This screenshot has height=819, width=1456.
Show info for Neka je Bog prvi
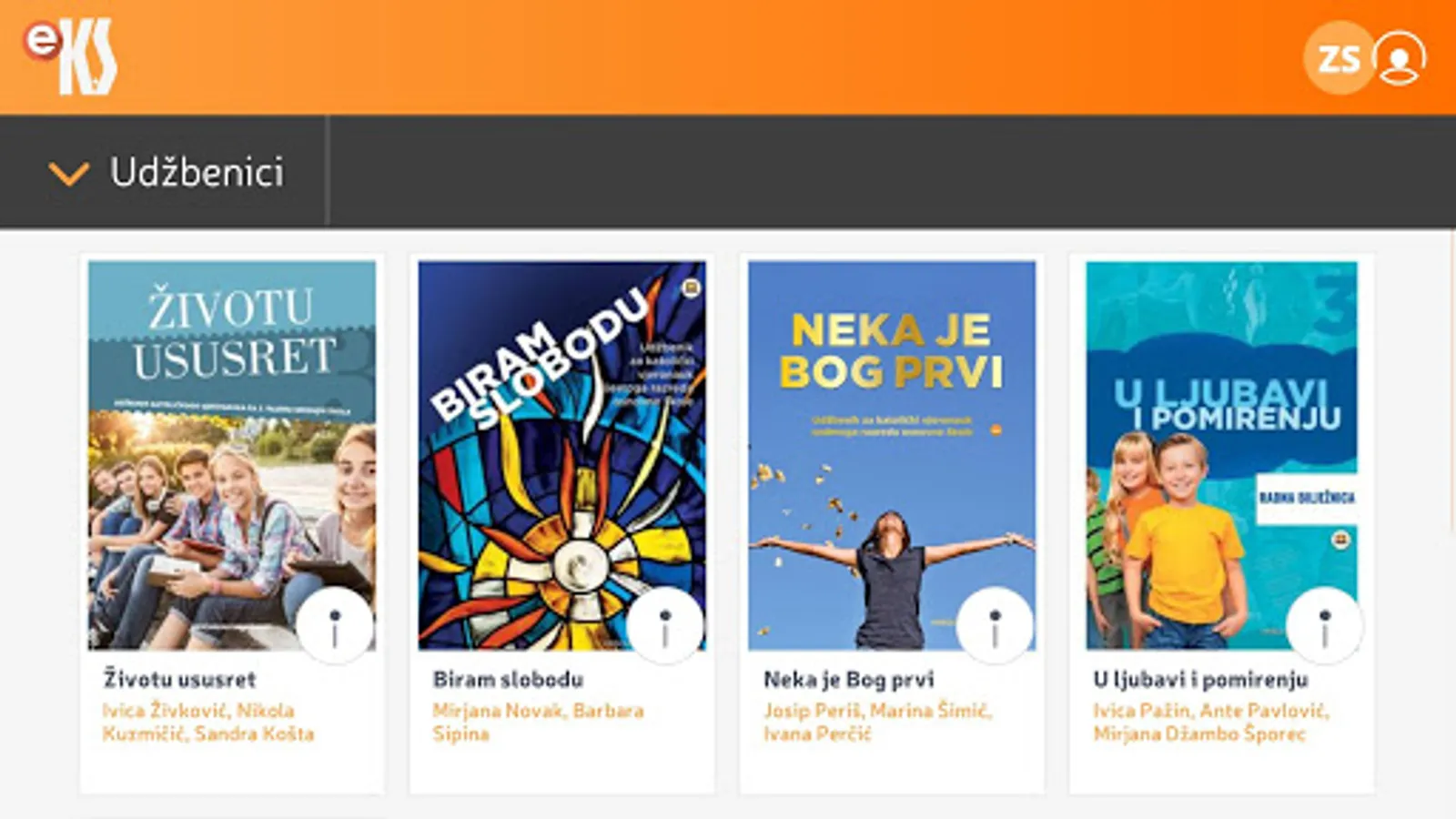tap(995, 626)
